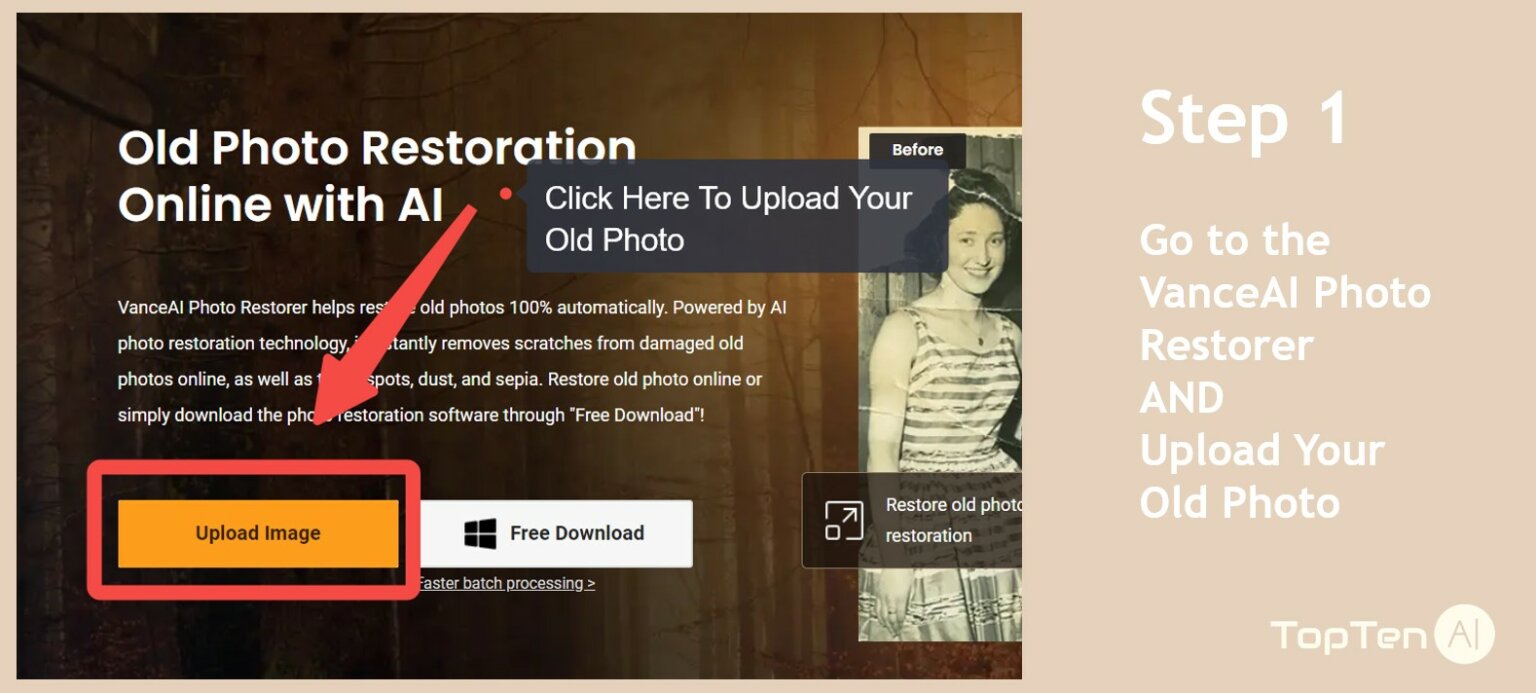Viewport: 1536px width, 693px height.
Task: Click the expand icon beside Restore old photo restoration
Action: (846, 521)
